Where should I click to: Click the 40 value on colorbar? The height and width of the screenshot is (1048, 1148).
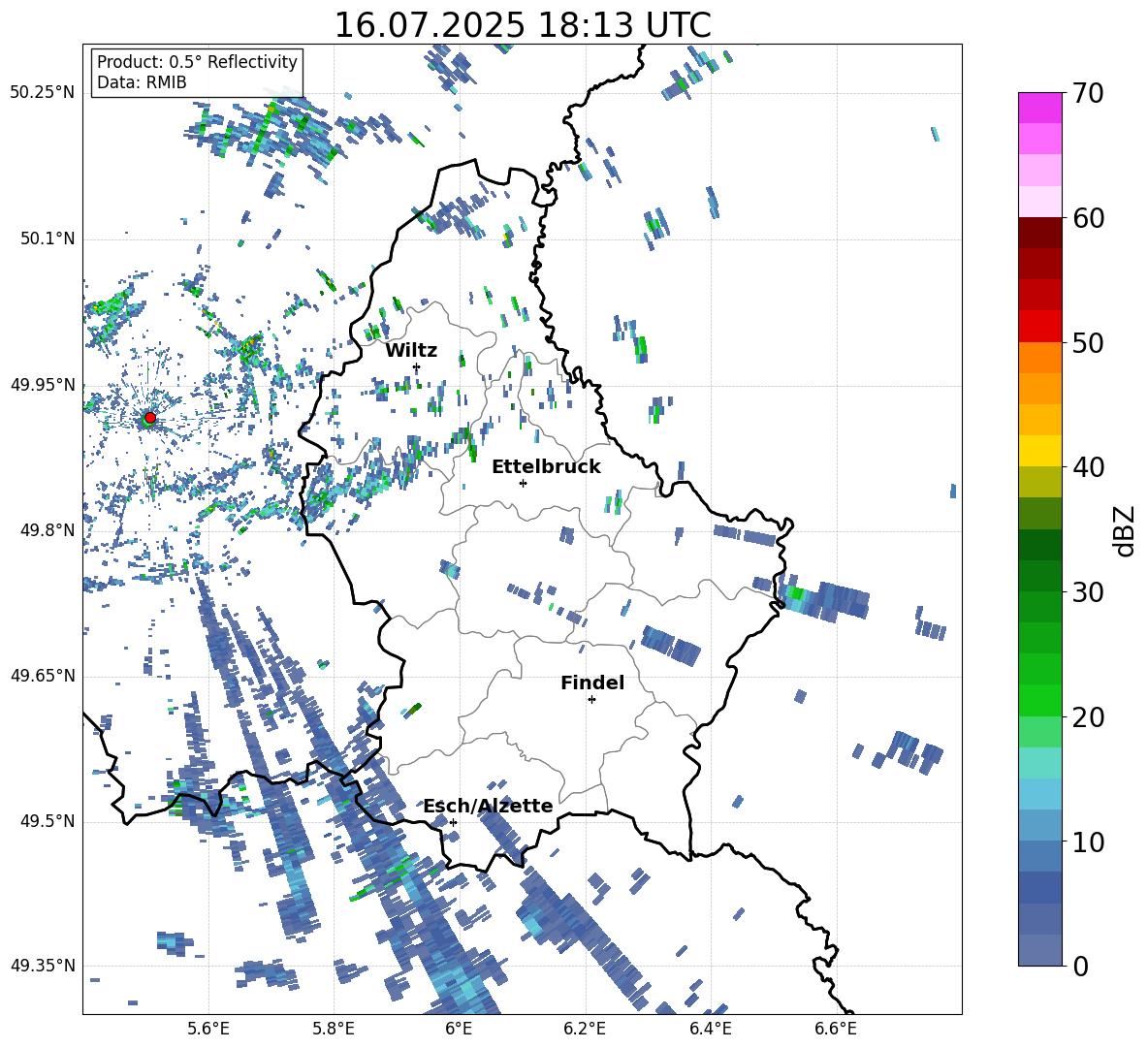tap(1088, 467)
